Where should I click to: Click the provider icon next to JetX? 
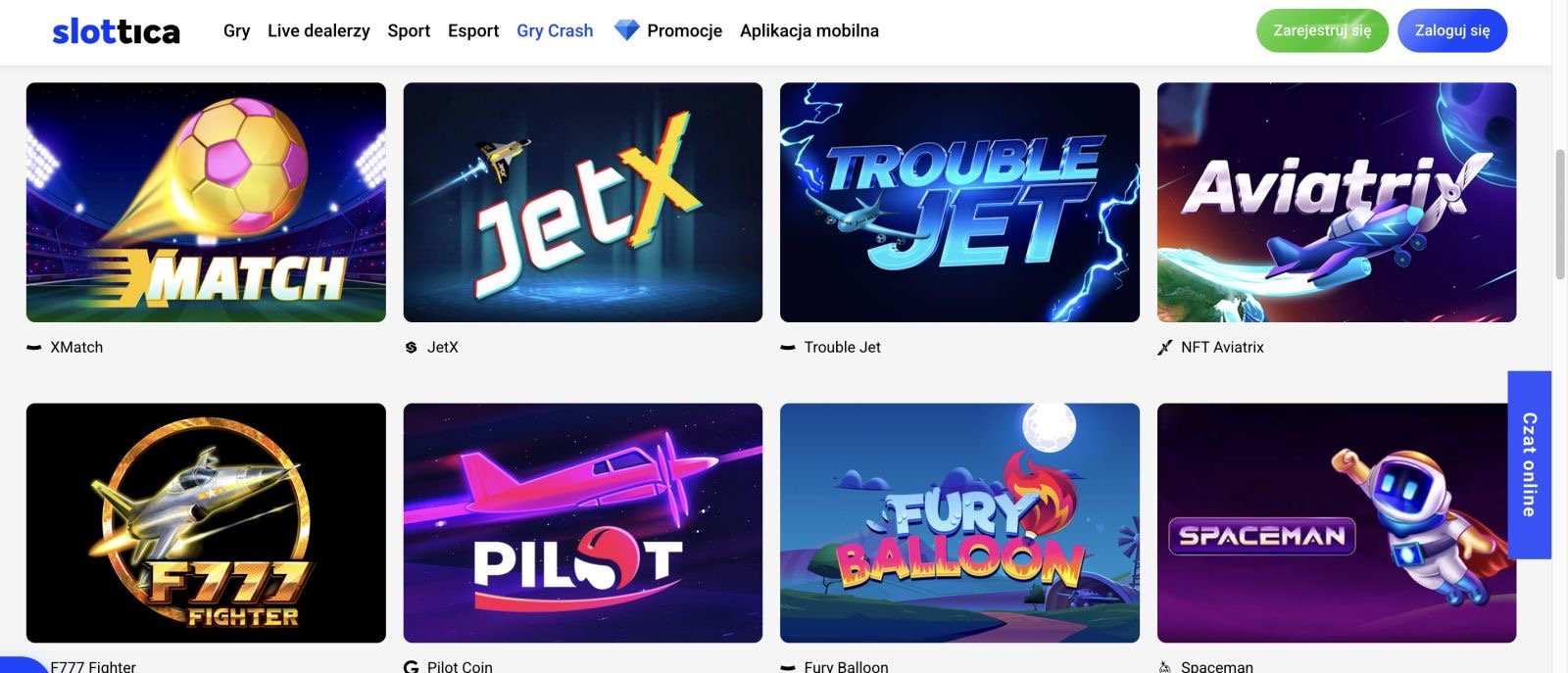412,348
